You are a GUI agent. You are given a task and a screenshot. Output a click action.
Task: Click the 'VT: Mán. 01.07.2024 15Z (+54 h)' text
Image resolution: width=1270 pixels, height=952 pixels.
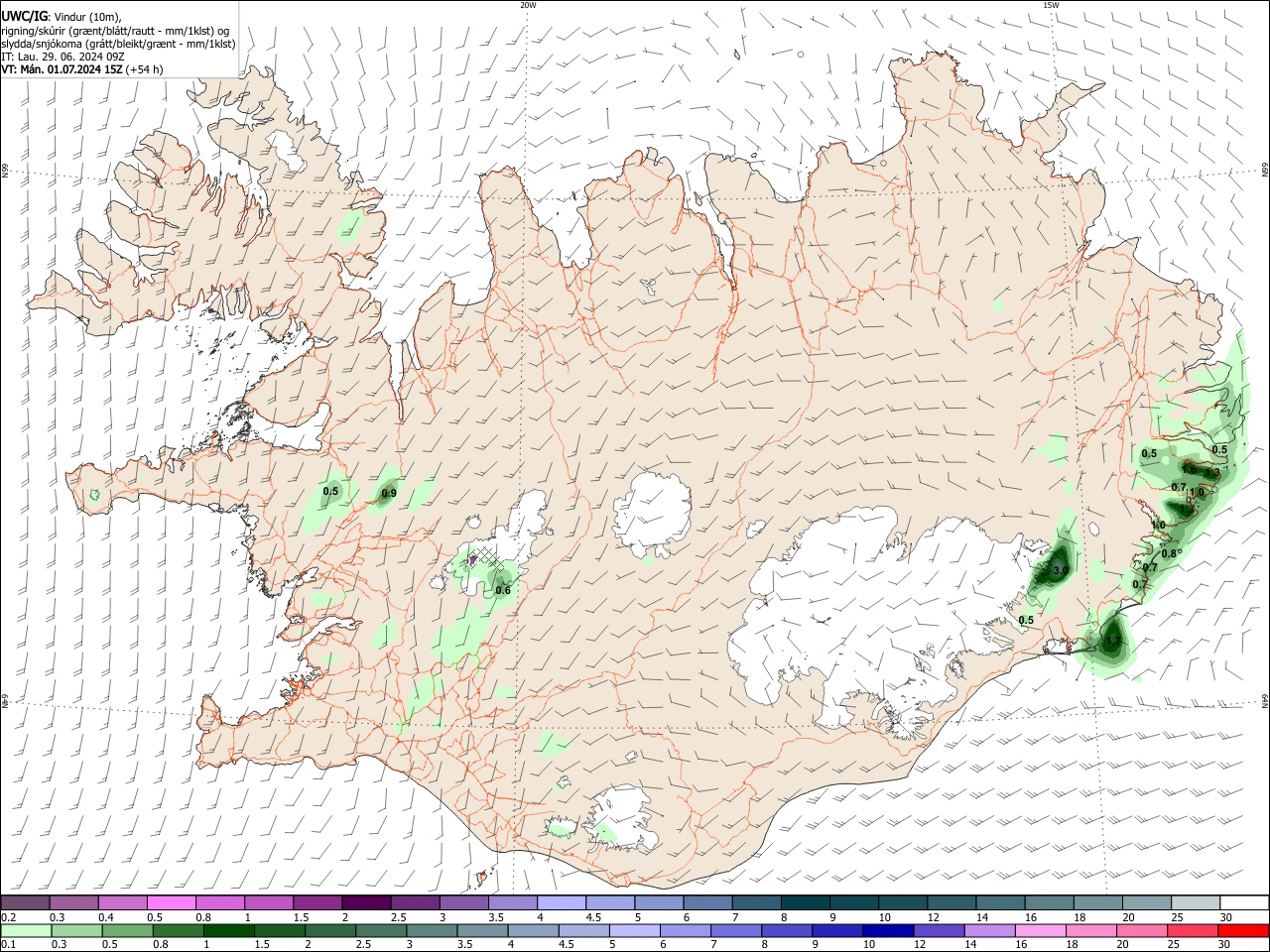click(82, 69)
